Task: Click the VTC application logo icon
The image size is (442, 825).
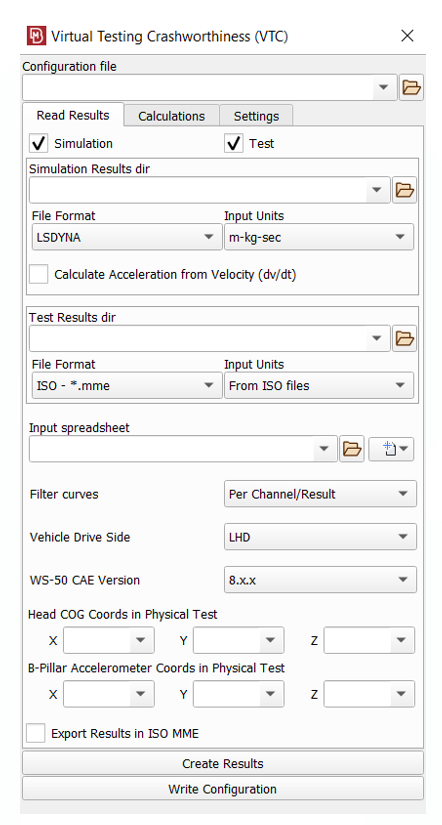Action: tap(36, 36)
